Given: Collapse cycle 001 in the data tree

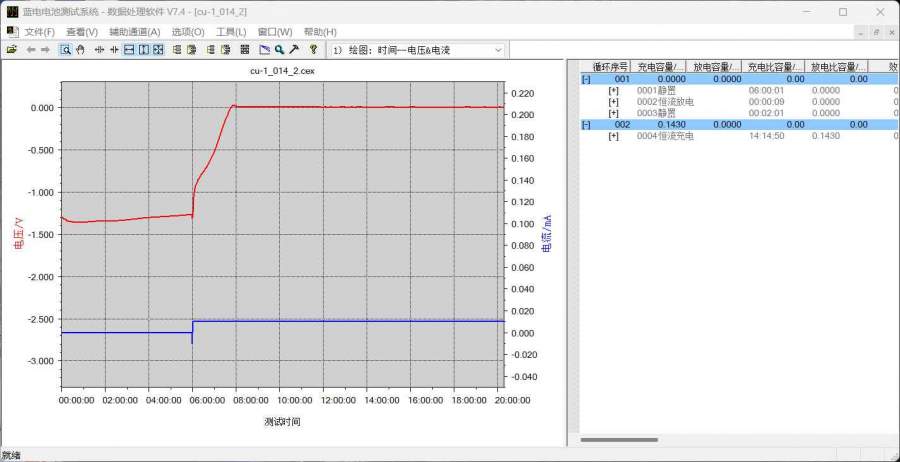Looking at the screenshot, I should pos(586,78).
